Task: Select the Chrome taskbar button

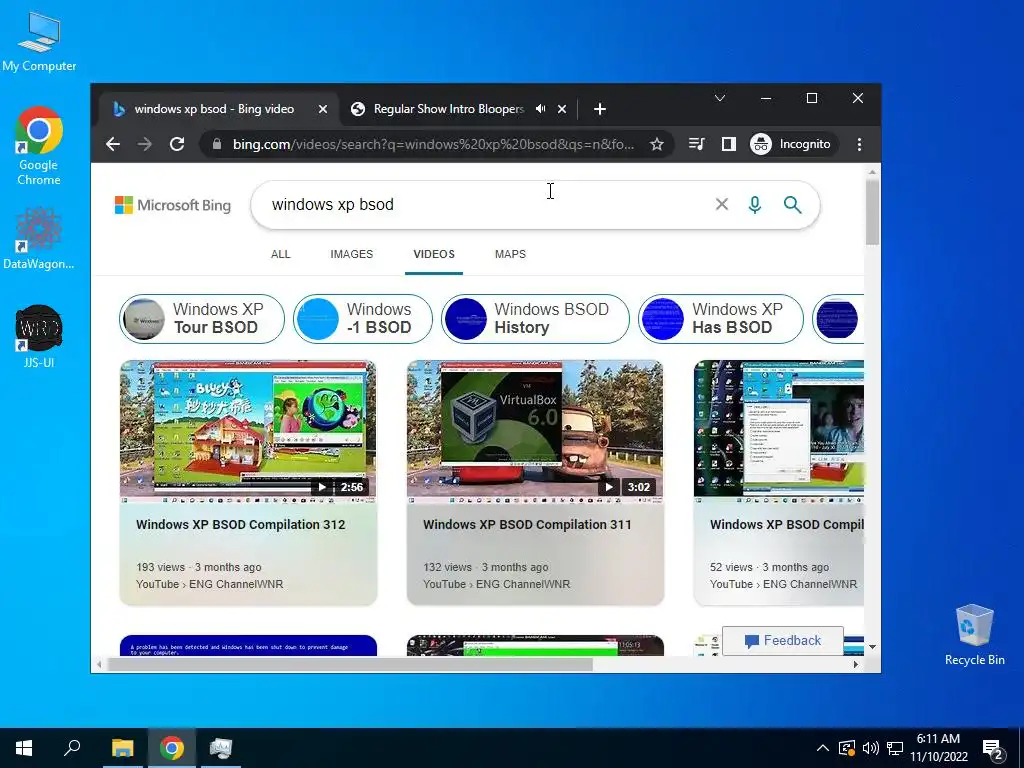Action: click(x=172, y=748)
